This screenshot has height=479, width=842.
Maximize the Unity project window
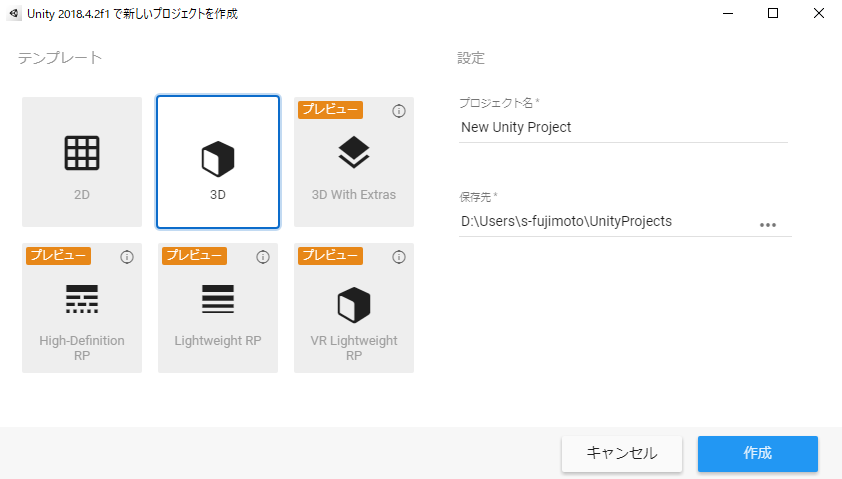pyautogui.click(x=773, y=13)
